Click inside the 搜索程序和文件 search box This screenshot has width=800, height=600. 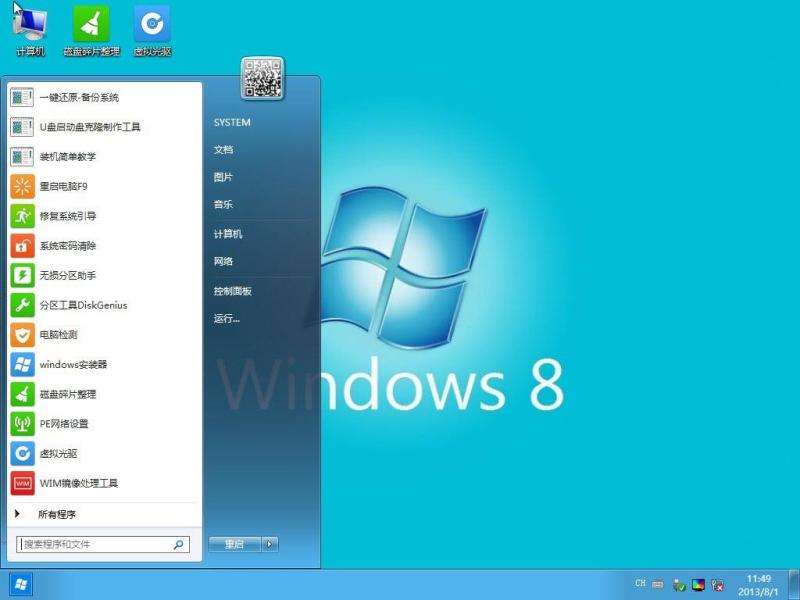pos(90,545)
